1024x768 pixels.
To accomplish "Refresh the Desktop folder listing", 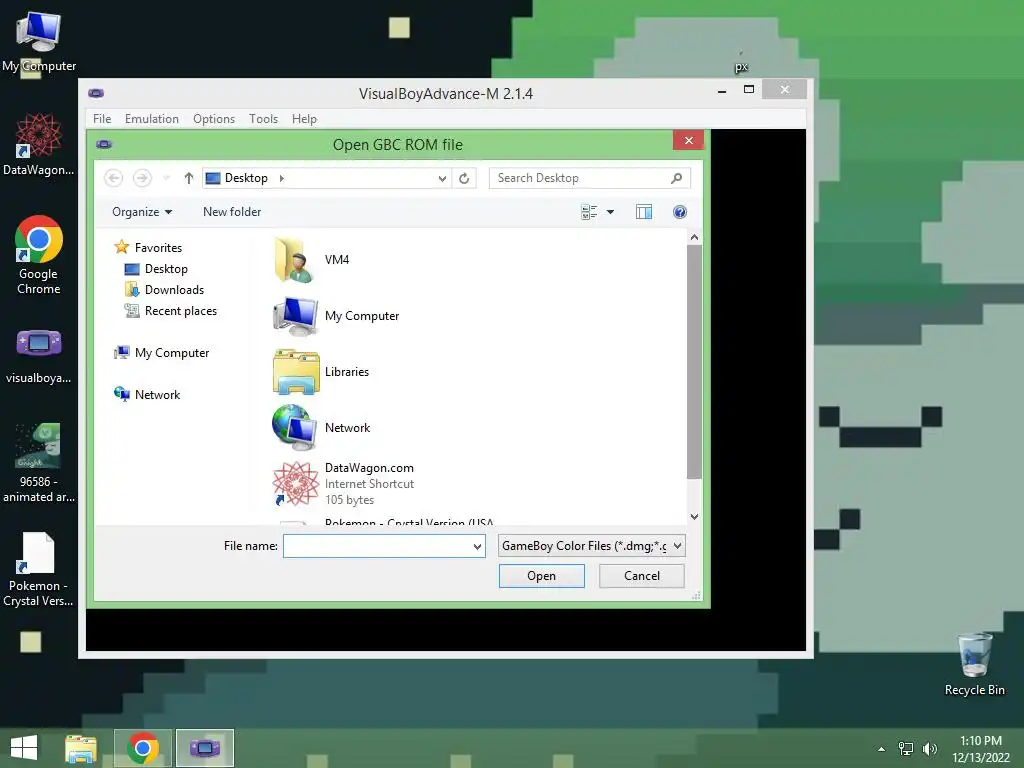I will coord(464,178).
